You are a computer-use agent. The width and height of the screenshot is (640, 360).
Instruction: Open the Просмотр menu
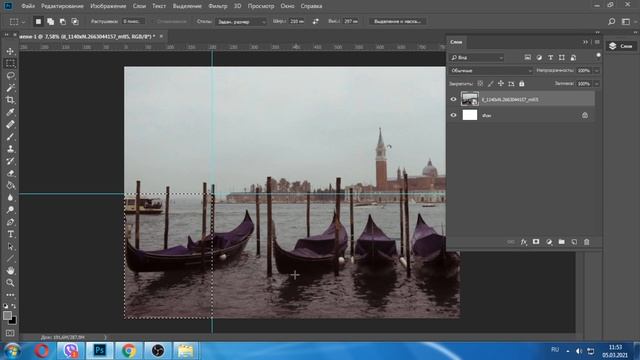(261, 6)
